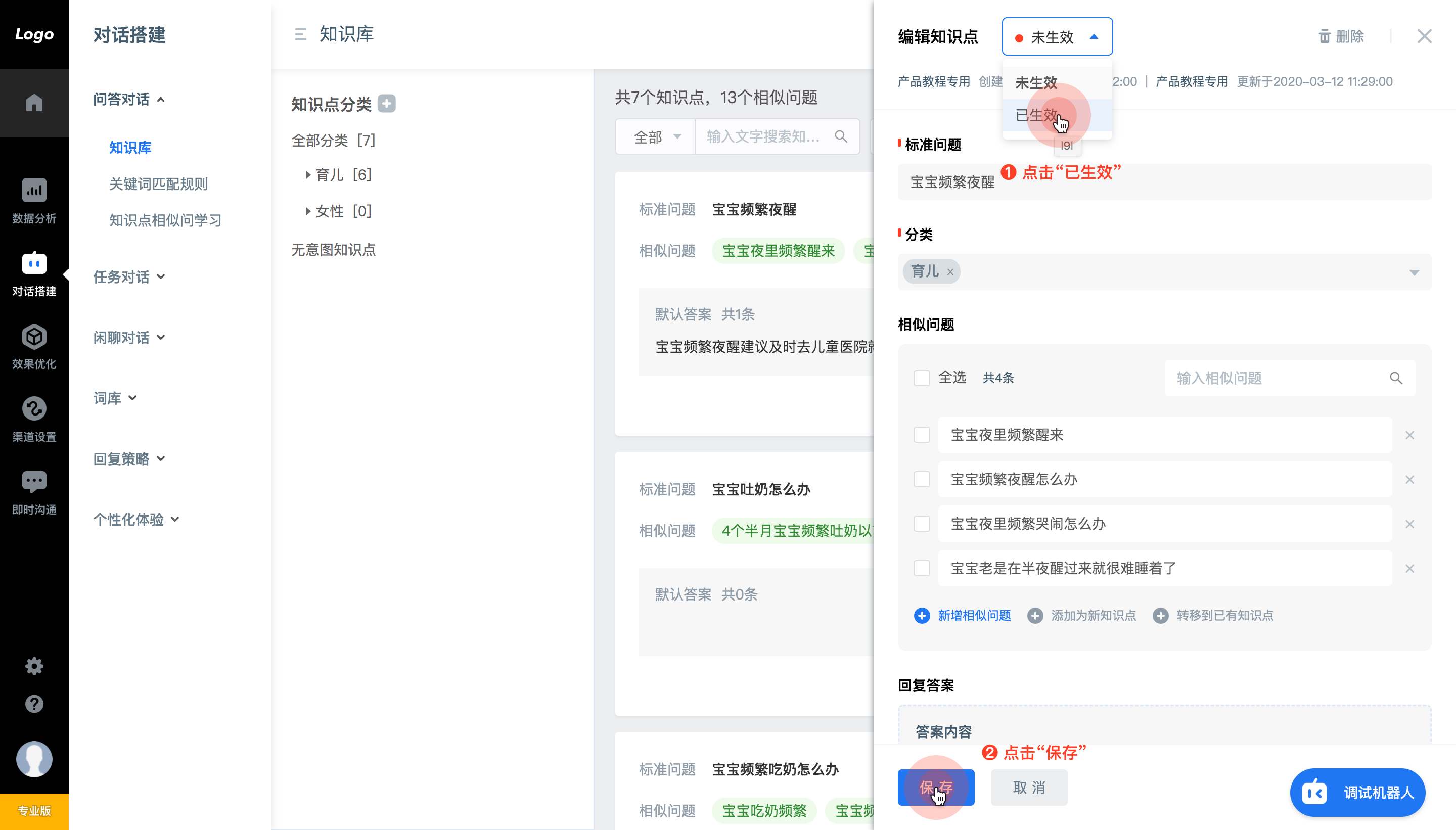
Task: Close the 编辑知识点 panel
Action: (1424, 36)
